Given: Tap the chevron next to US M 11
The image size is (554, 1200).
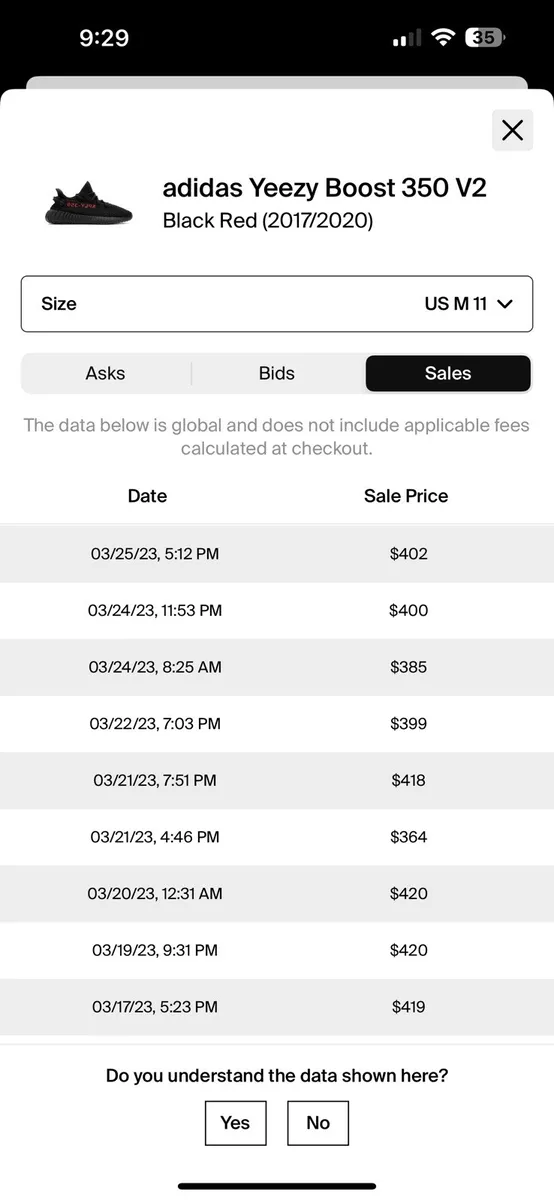Looking at the screenshot, I should click(x=504, y=304).
